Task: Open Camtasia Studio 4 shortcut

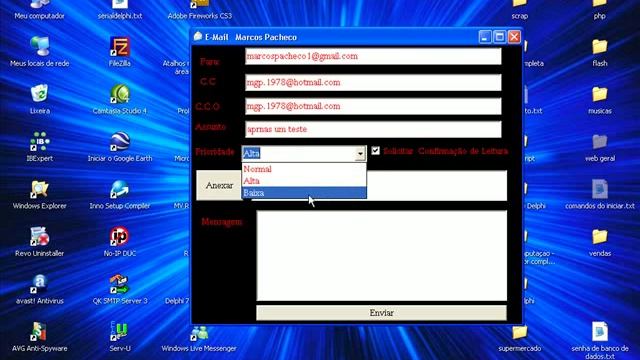Action: coord(120,99)
